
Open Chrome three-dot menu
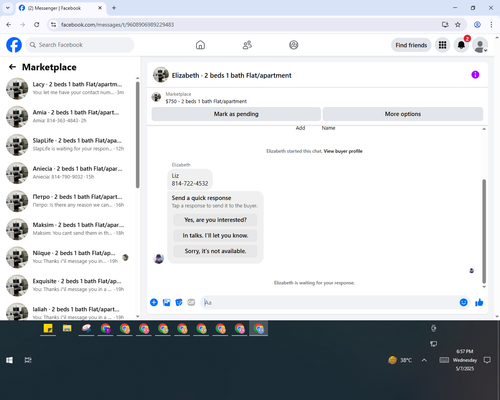491,25
